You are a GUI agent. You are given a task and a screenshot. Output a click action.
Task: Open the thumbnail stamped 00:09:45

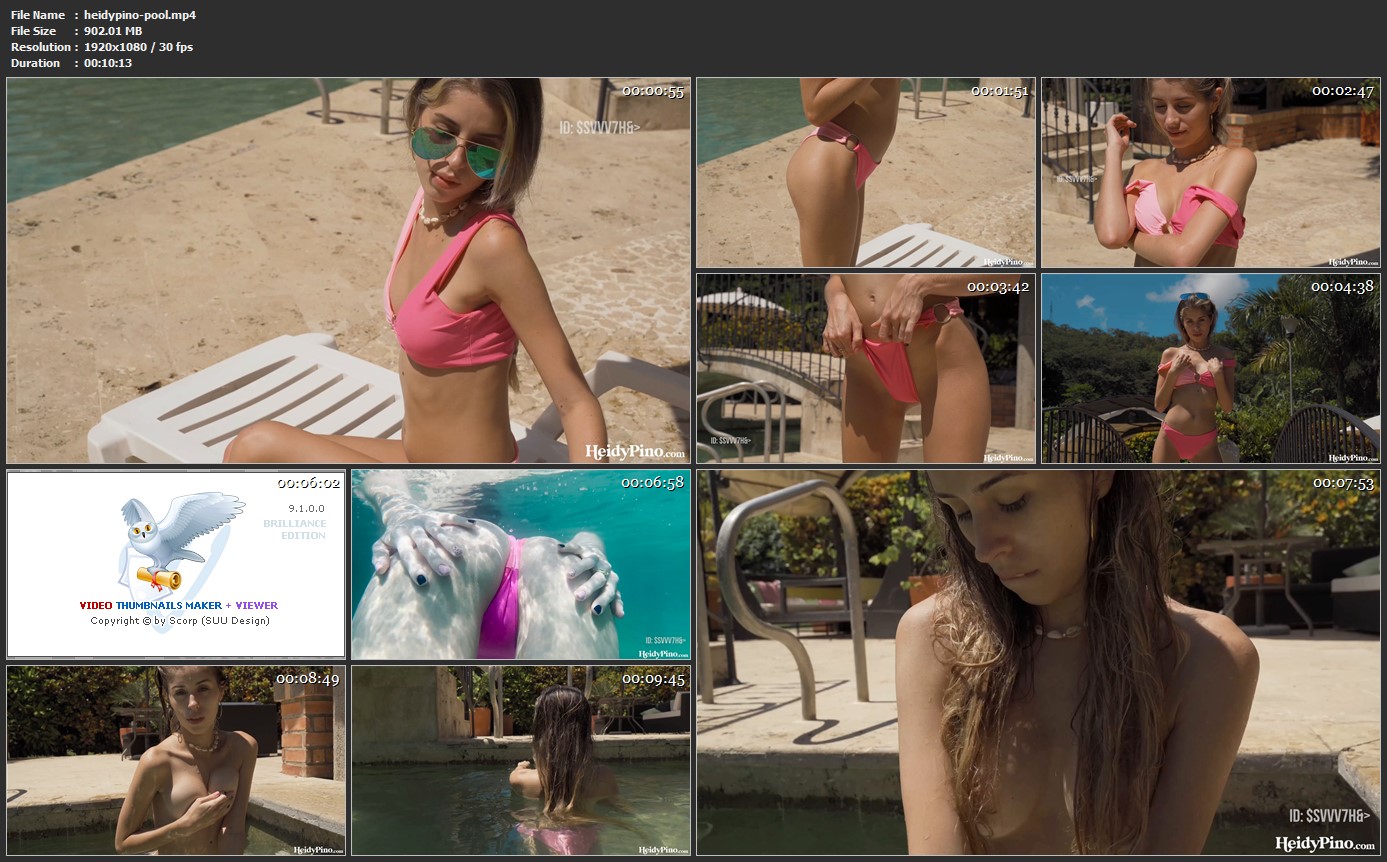point(520,760)
